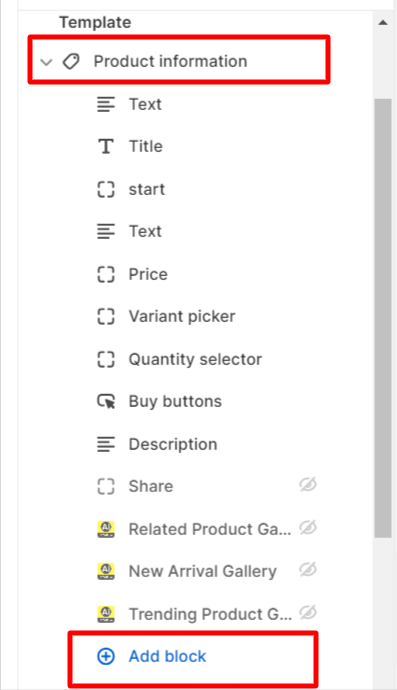Image resolution: width=397 pixels, height=690 pixels.
Task: Unhide the Related Product Gallery block
Action: tap(308, 527)
